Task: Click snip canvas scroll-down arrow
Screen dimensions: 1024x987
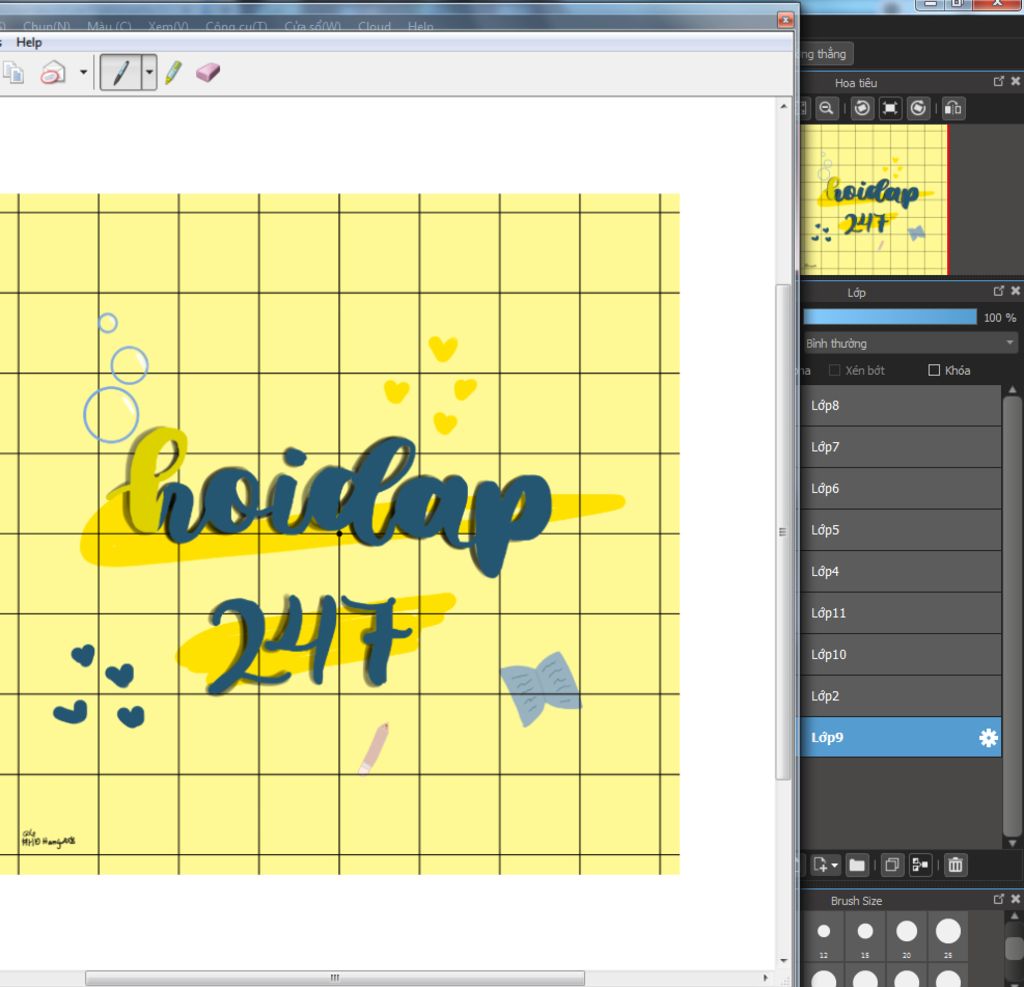Action: click(x=784, y=961)
